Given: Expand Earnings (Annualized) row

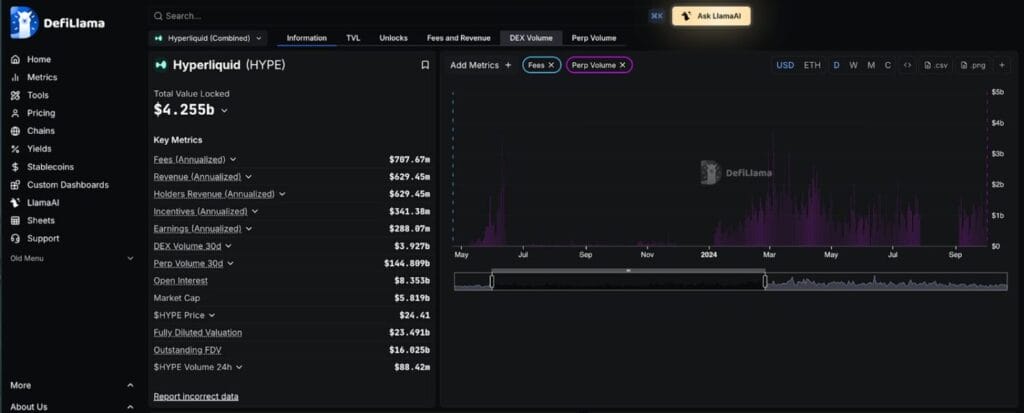Looking at the screenshot, I should 249,229.
